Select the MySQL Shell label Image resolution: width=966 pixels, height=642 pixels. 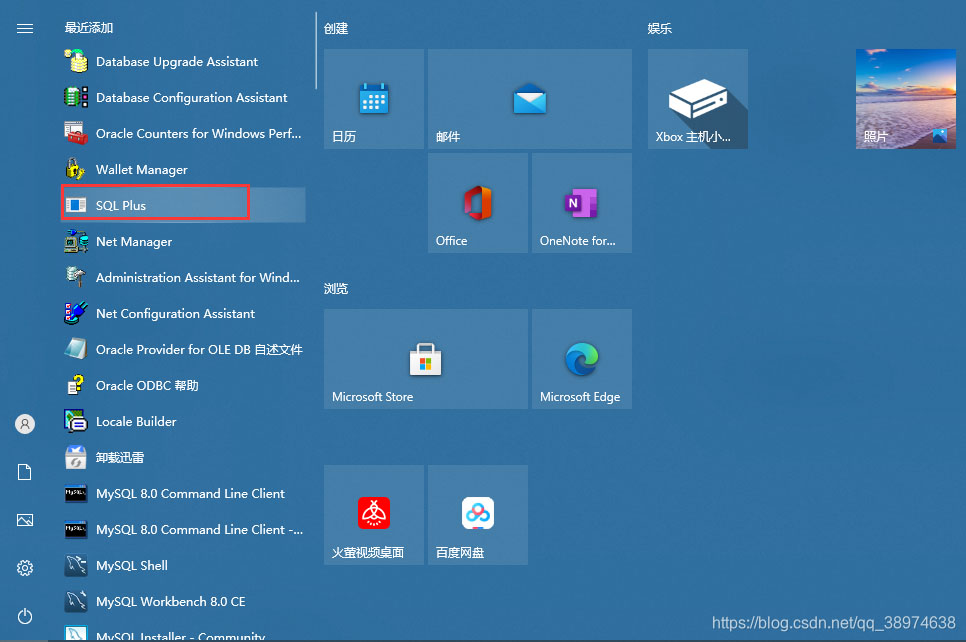[132, 566]
